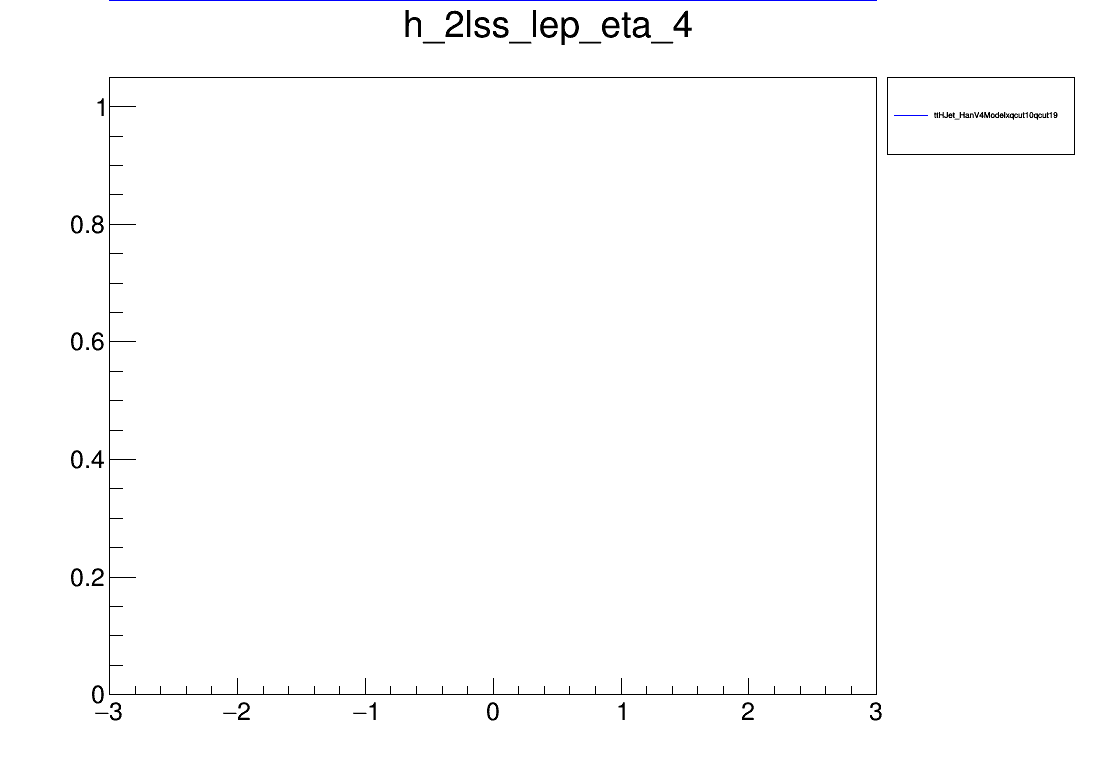Click the x-axis label 2
1096x772 pixels.
click(748, 713)
